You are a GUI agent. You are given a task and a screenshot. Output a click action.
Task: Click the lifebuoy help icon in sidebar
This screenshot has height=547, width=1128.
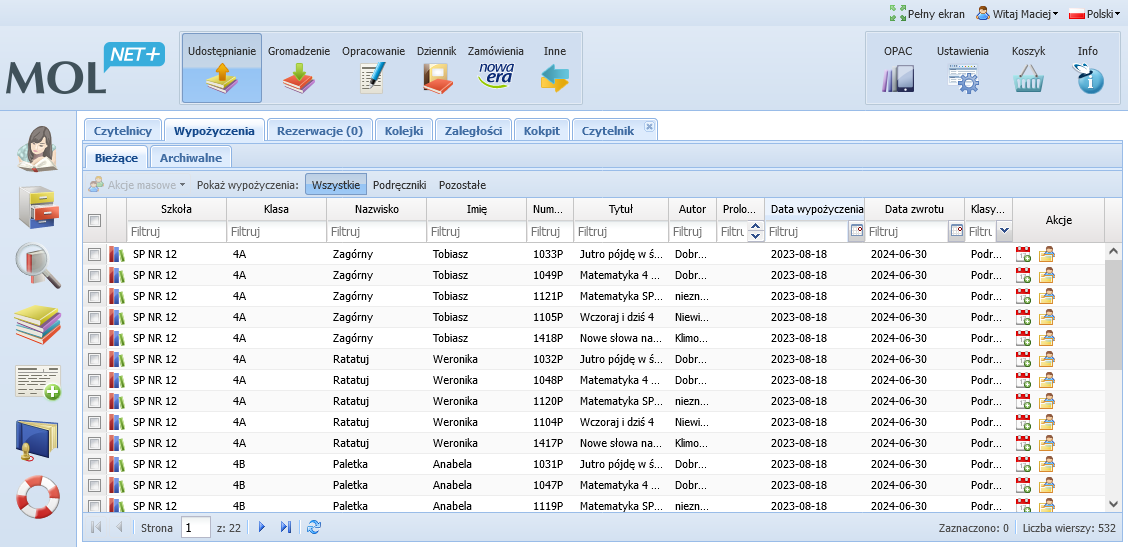[x=38, y=497]
